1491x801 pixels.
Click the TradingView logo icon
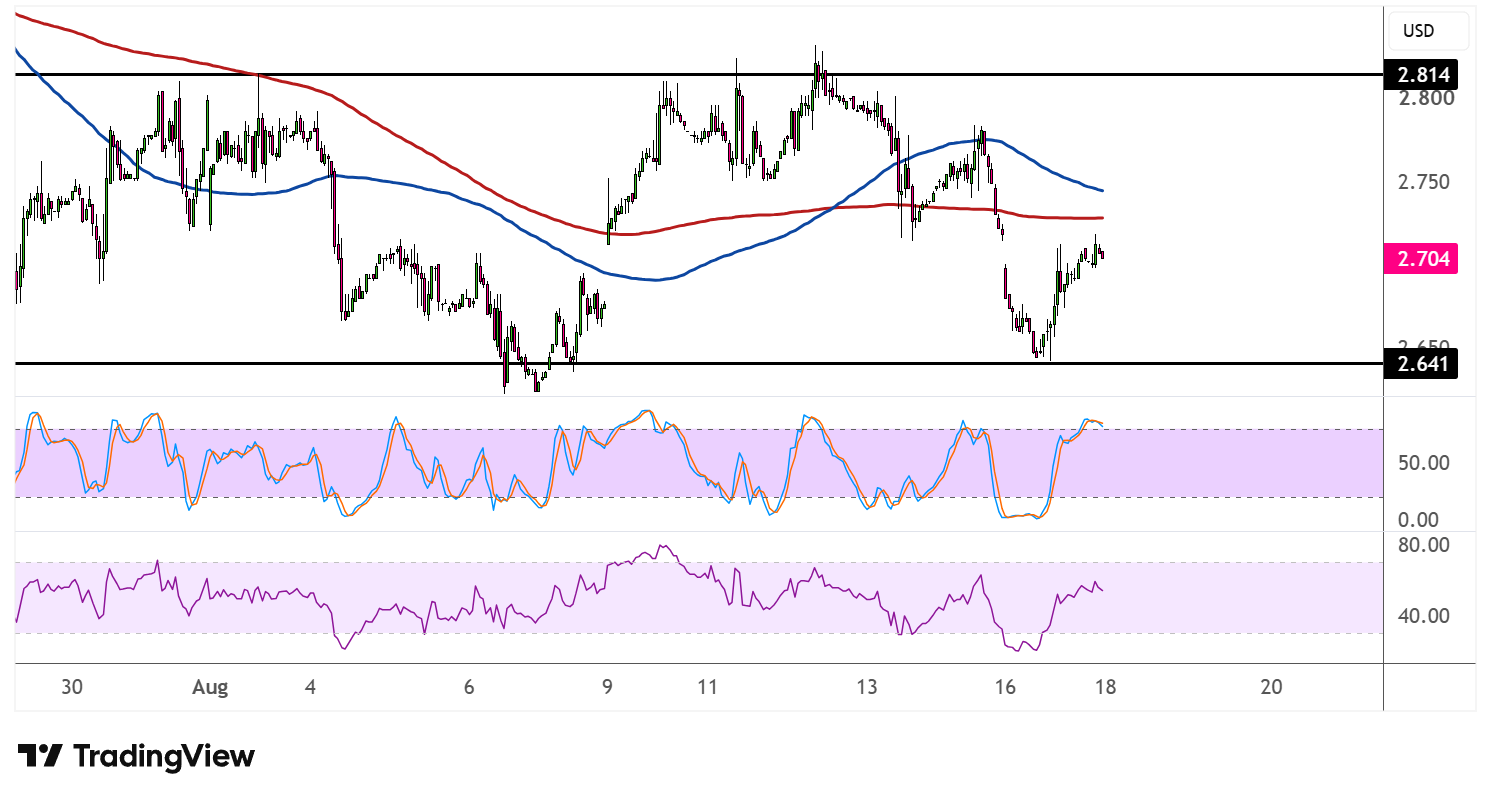[x=41, y=756]
